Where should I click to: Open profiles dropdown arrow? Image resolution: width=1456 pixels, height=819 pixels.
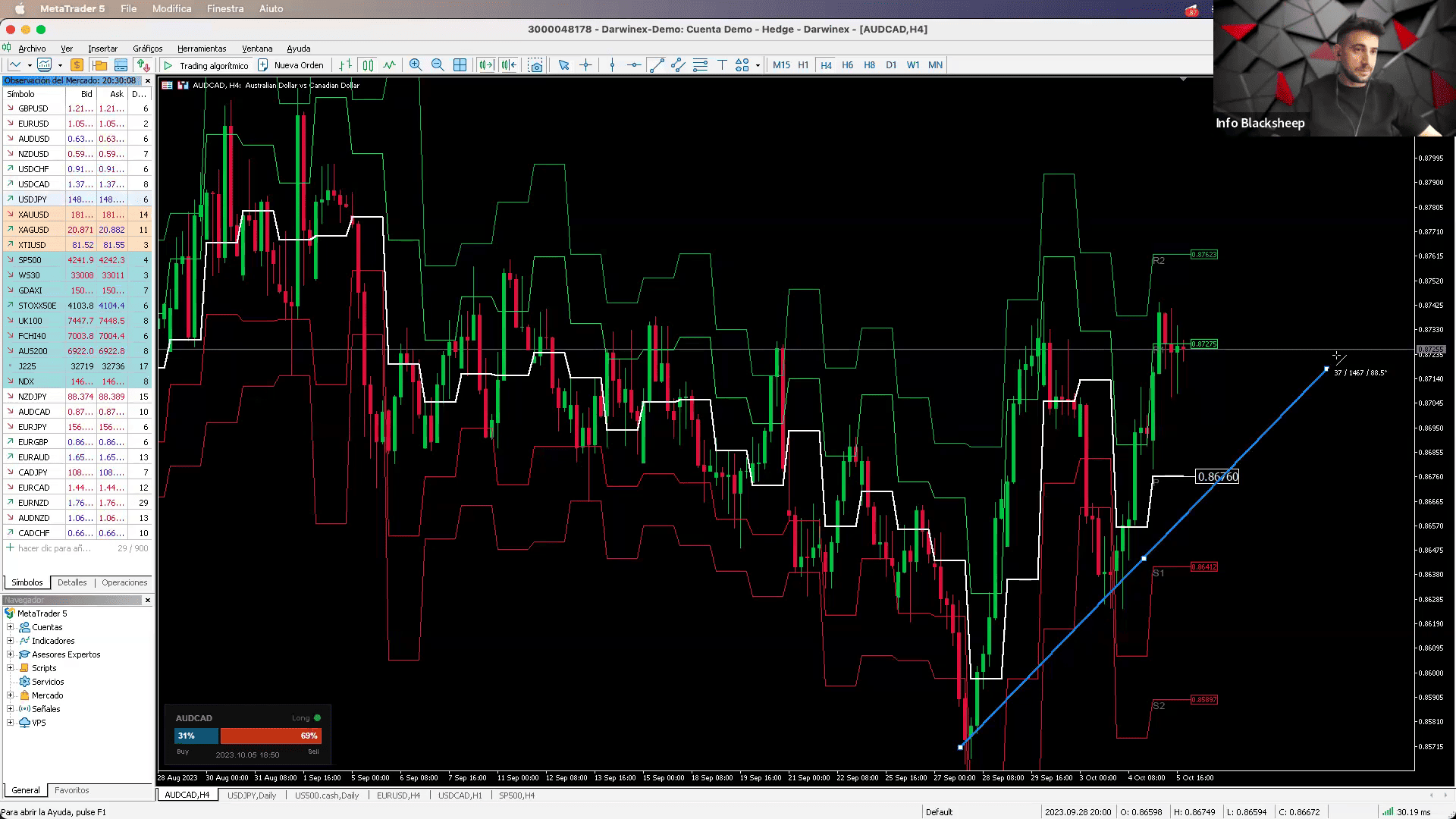click(x=60, y=65)
